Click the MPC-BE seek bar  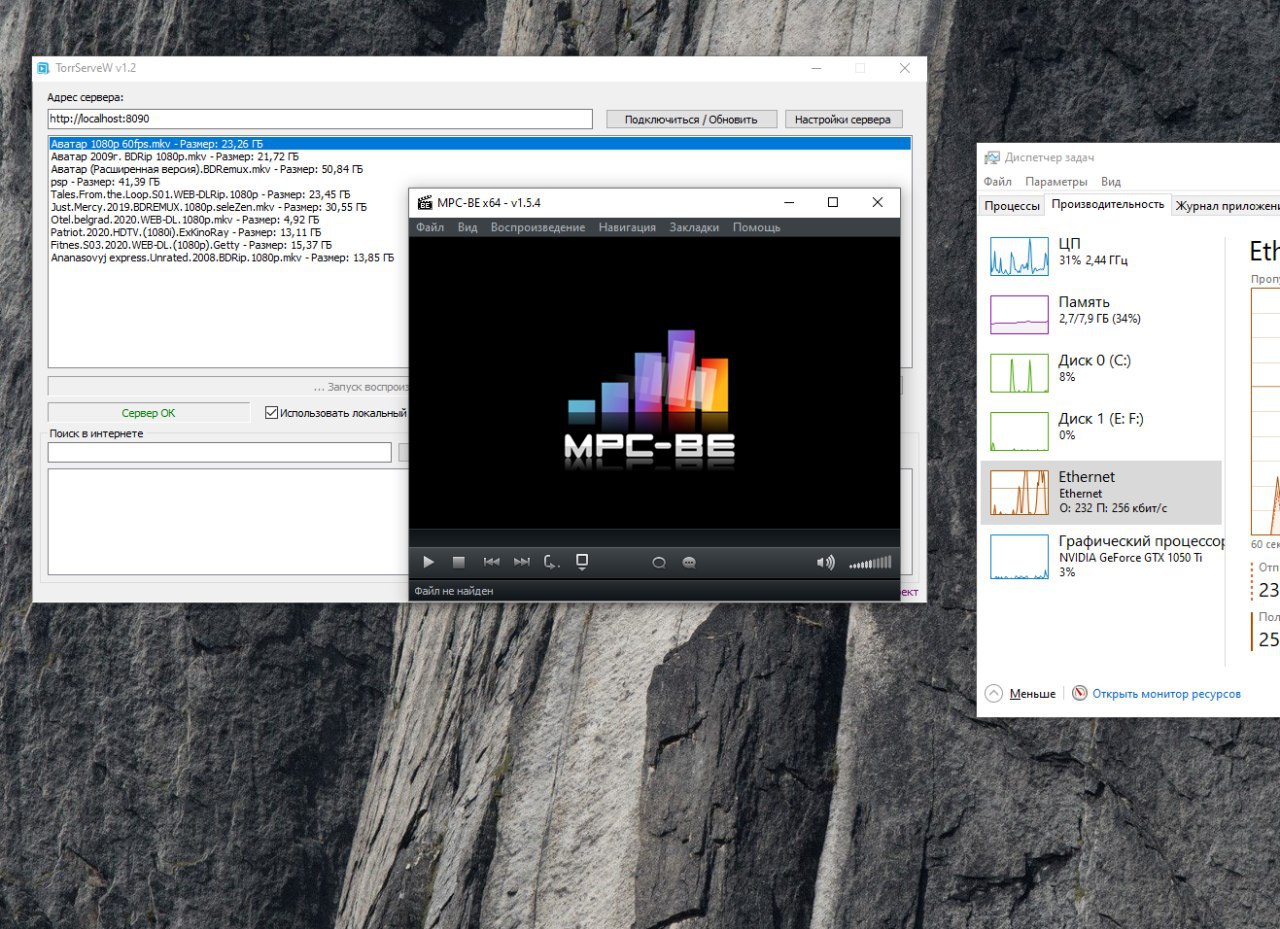(x=654, y=538)
